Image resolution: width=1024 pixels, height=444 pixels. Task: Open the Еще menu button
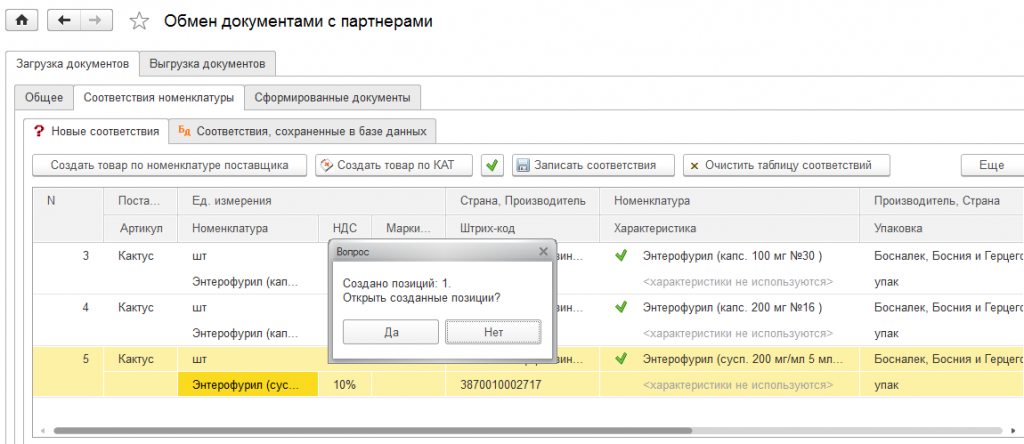coord(992,165)
